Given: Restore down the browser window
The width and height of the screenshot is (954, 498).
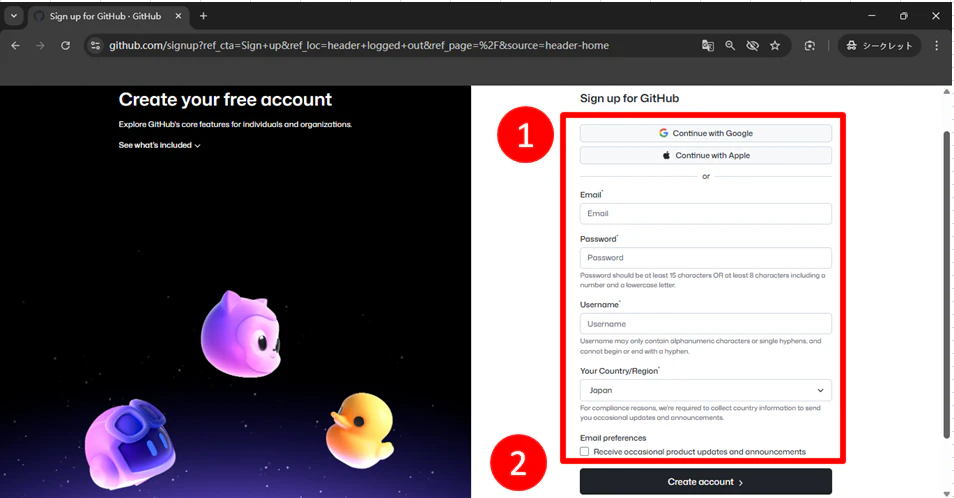Looking at the screenshot, I should click(904, 16).
